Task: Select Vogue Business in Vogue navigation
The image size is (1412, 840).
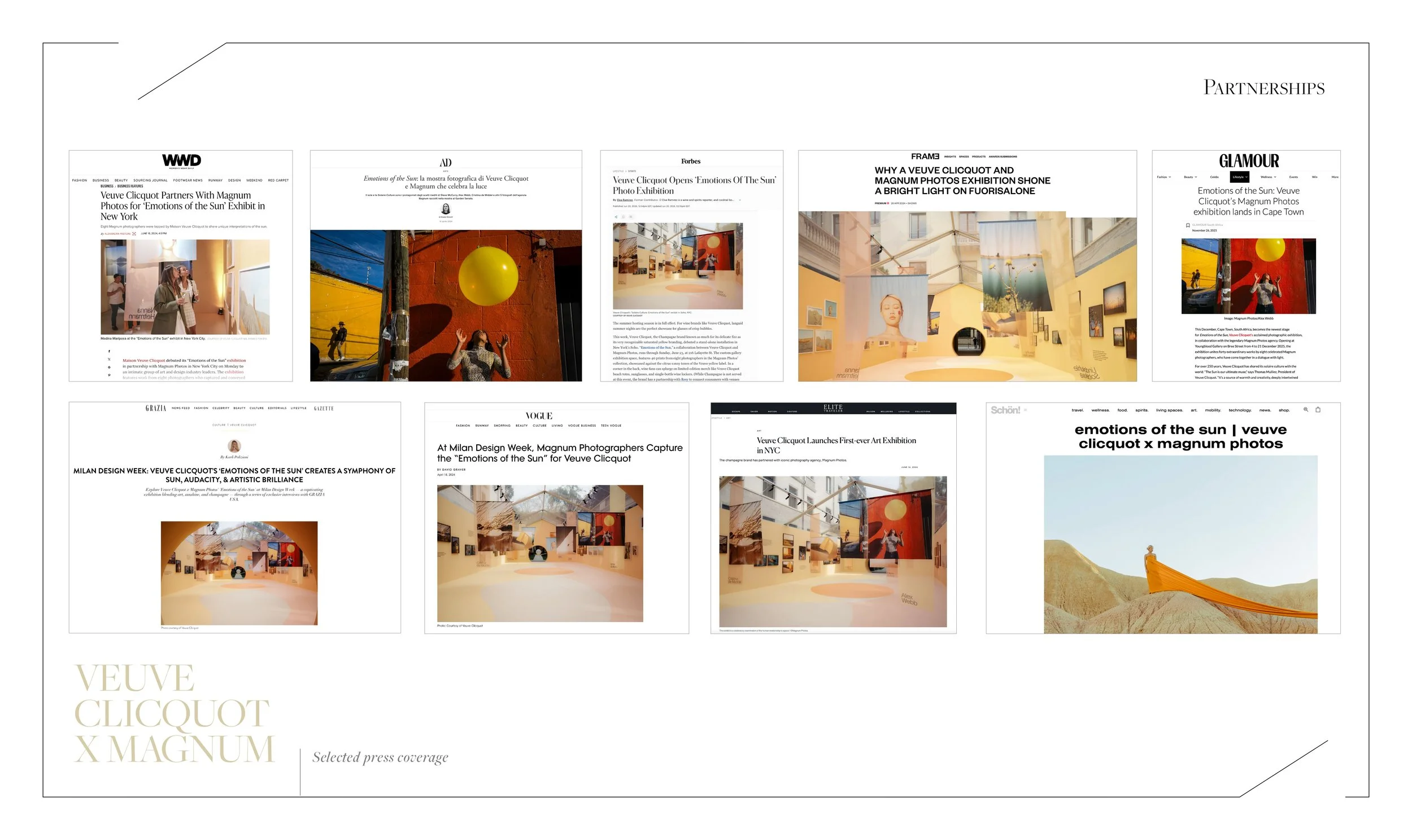Action: 582,426
